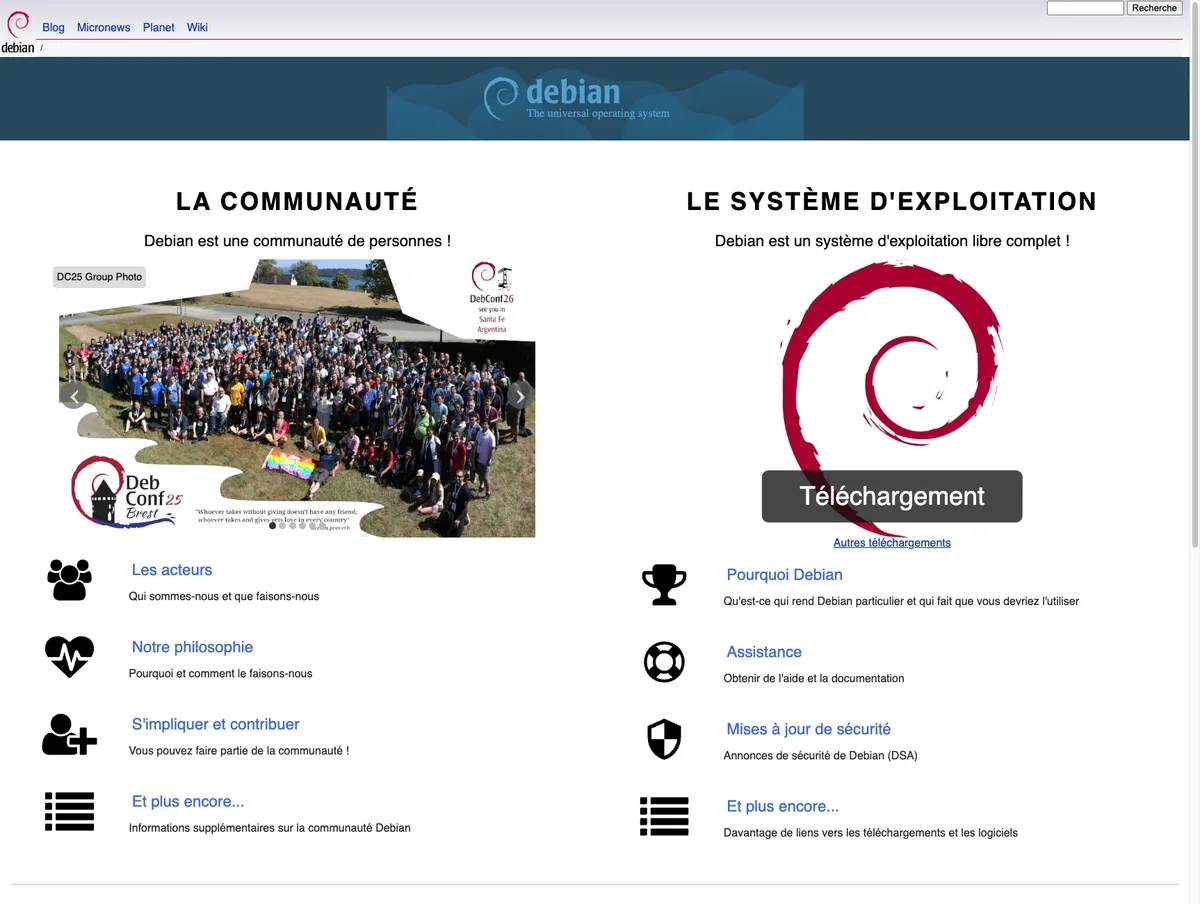The height and width of the screenshot is (904, 1200).
Task: Show next slide with carousel right arrow
Action: coord(520,395)
